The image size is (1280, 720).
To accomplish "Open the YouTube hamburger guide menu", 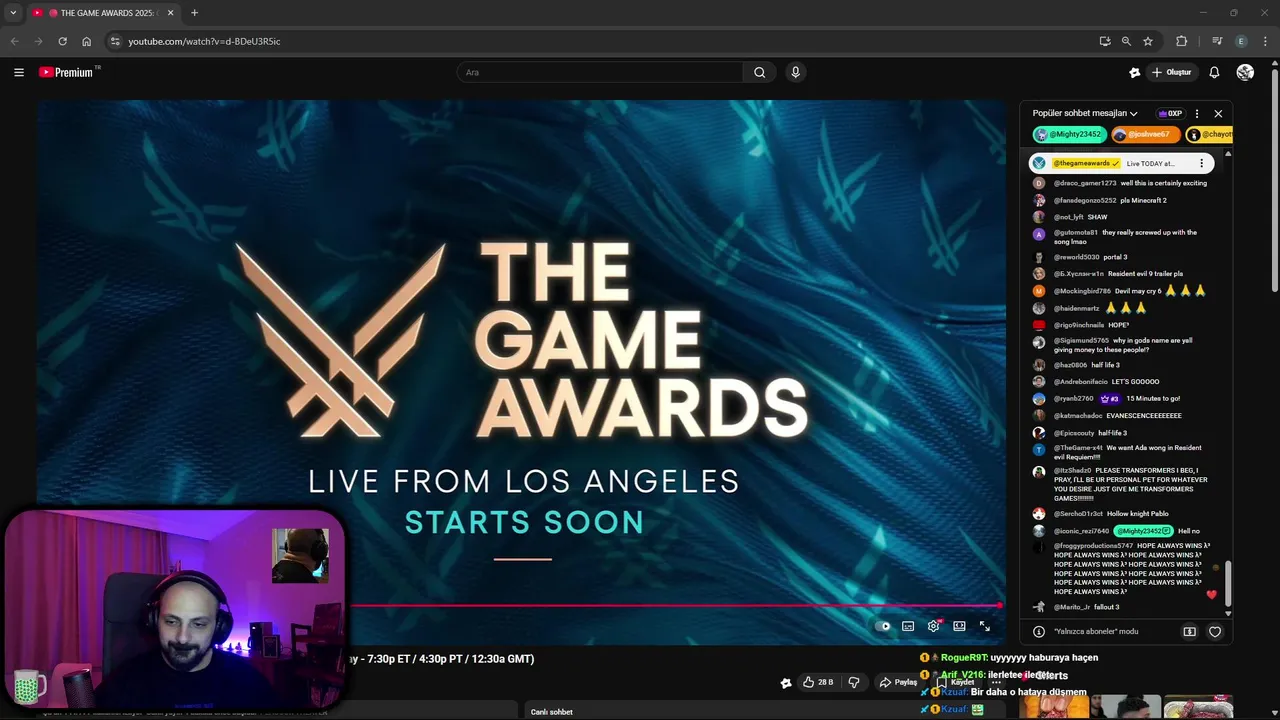I will click(19, 72).
